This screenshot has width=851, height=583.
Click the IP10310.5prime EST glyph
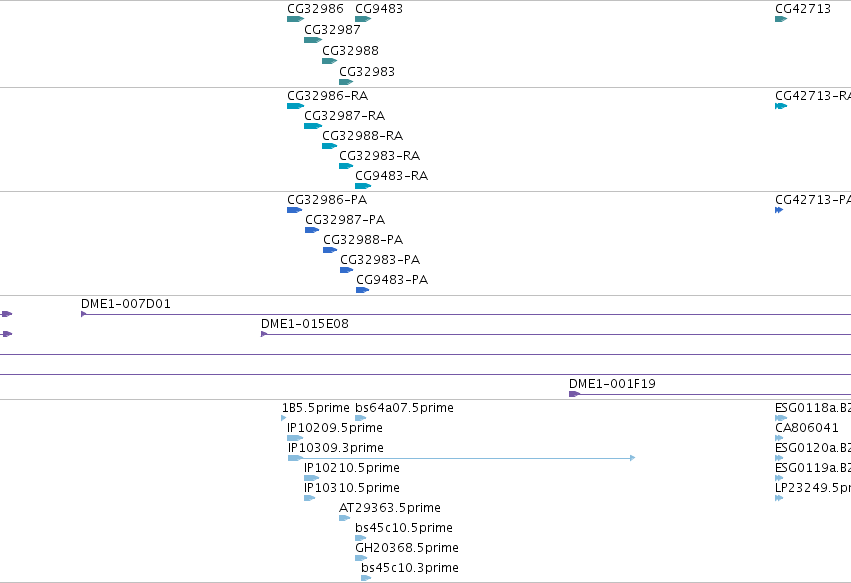click(309, 498)
